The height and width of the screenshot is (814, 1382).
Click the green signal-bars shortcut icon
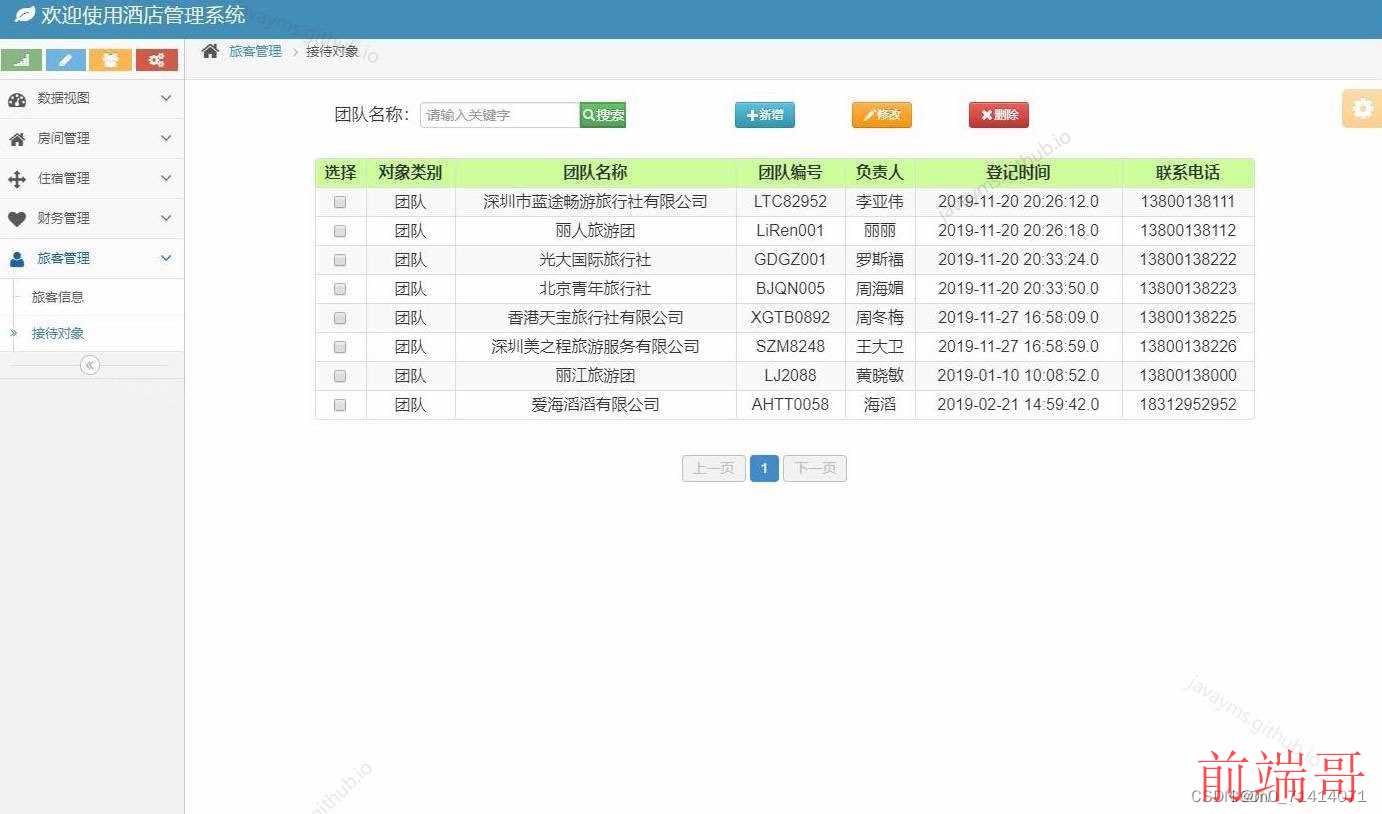[x=22, y=60]
